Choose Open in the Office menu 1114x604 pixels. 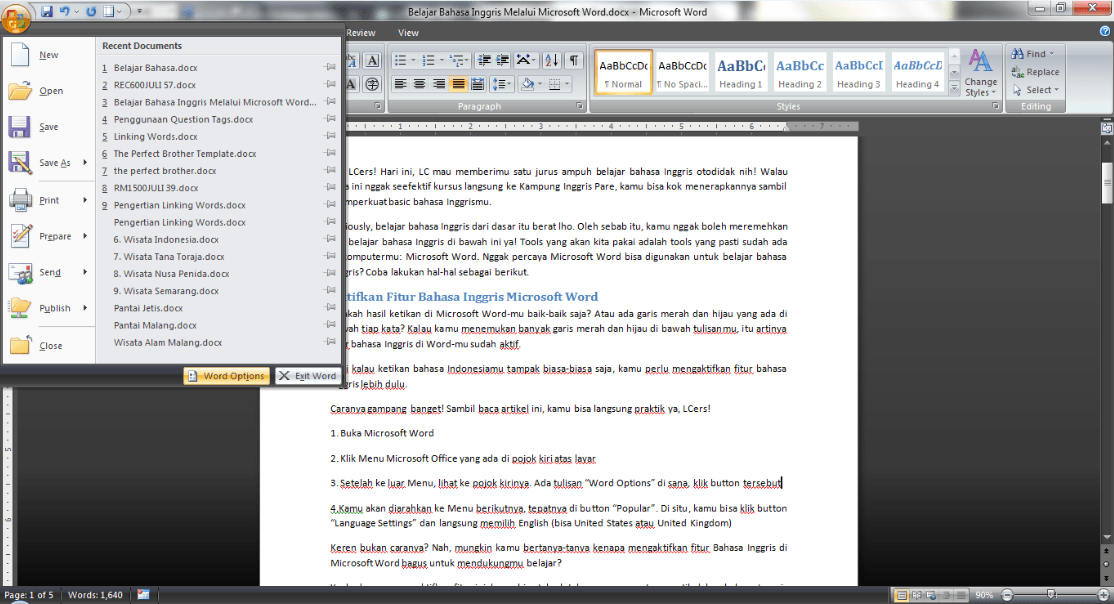[48, 91]
